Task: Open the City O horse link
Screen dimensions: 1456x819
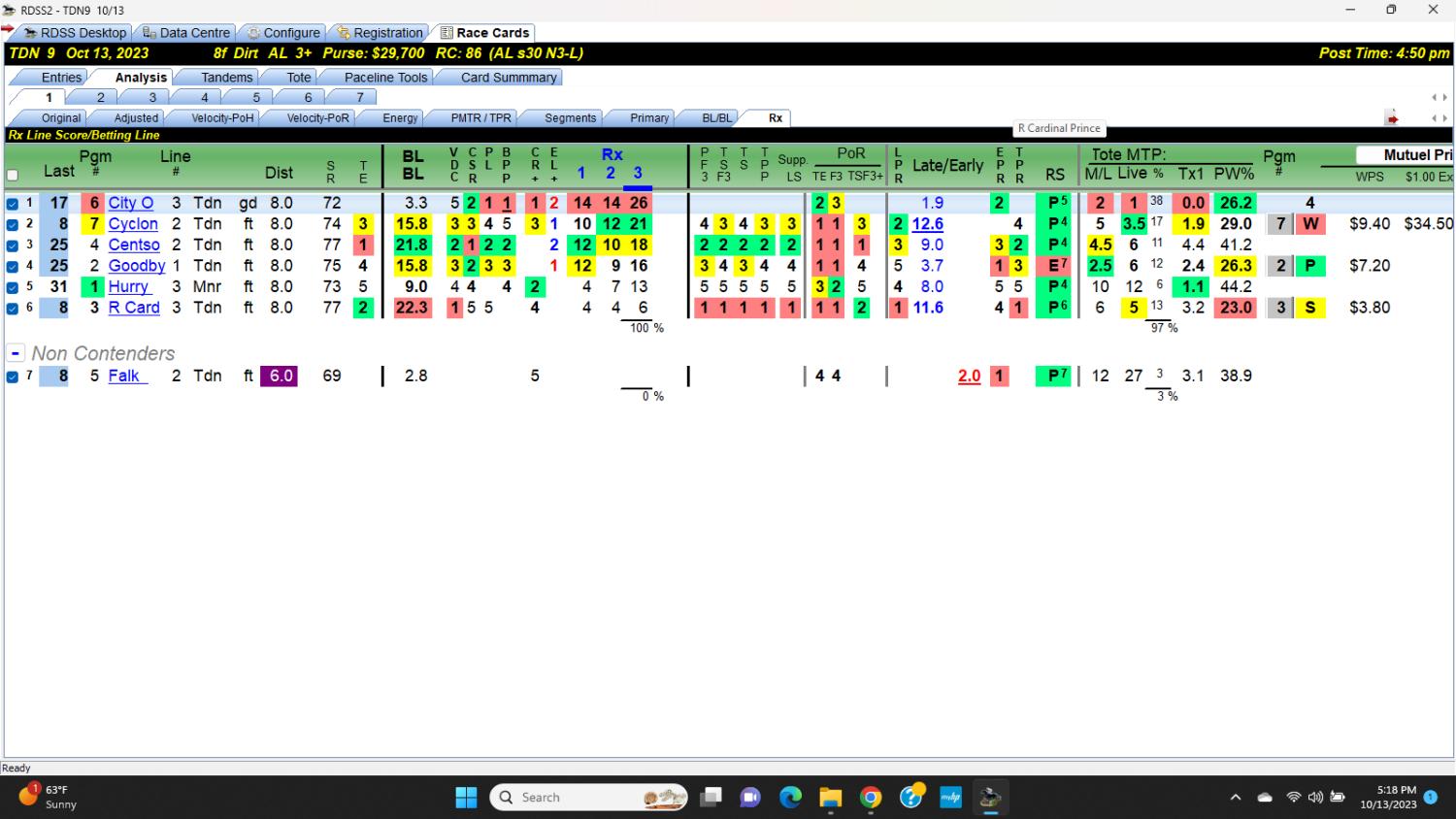Action: point(130,203)
